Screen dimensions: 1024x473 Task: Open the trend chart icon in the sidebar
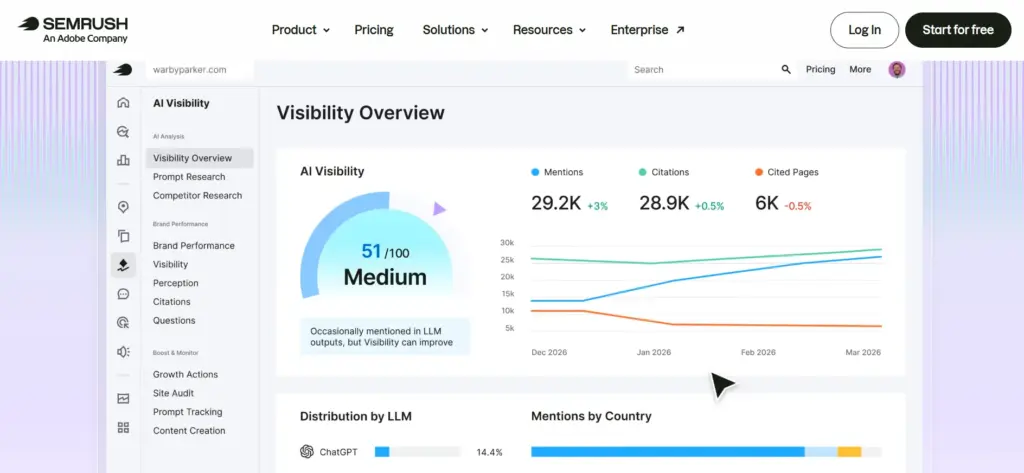[x=123, y=399]
